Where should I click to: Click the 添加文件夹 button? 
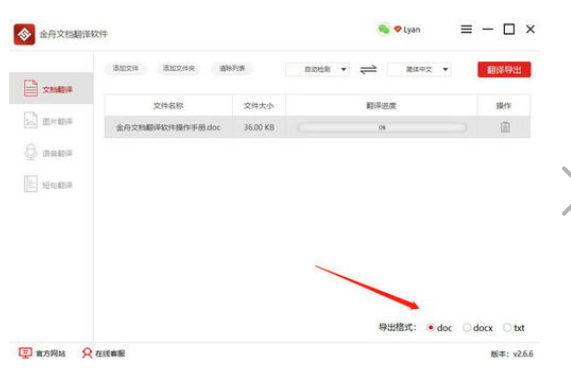tap(179, 68)
